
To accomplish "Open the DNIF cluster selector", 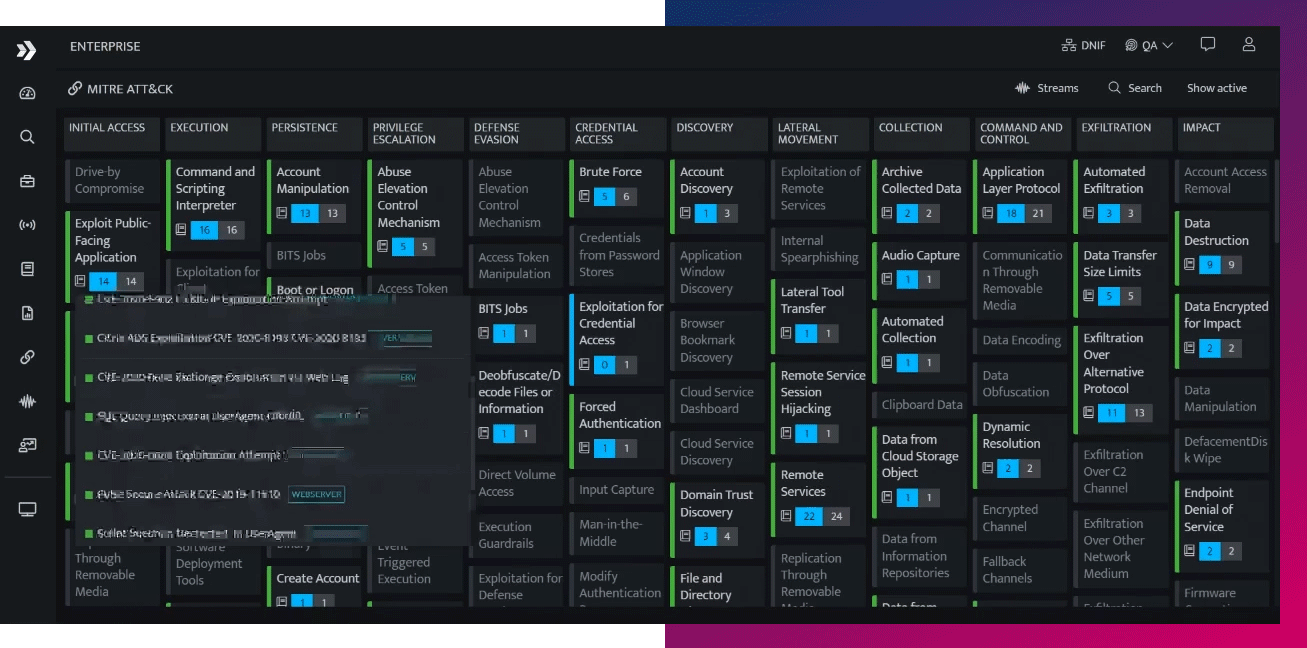I will click(x=1084, y=46).
